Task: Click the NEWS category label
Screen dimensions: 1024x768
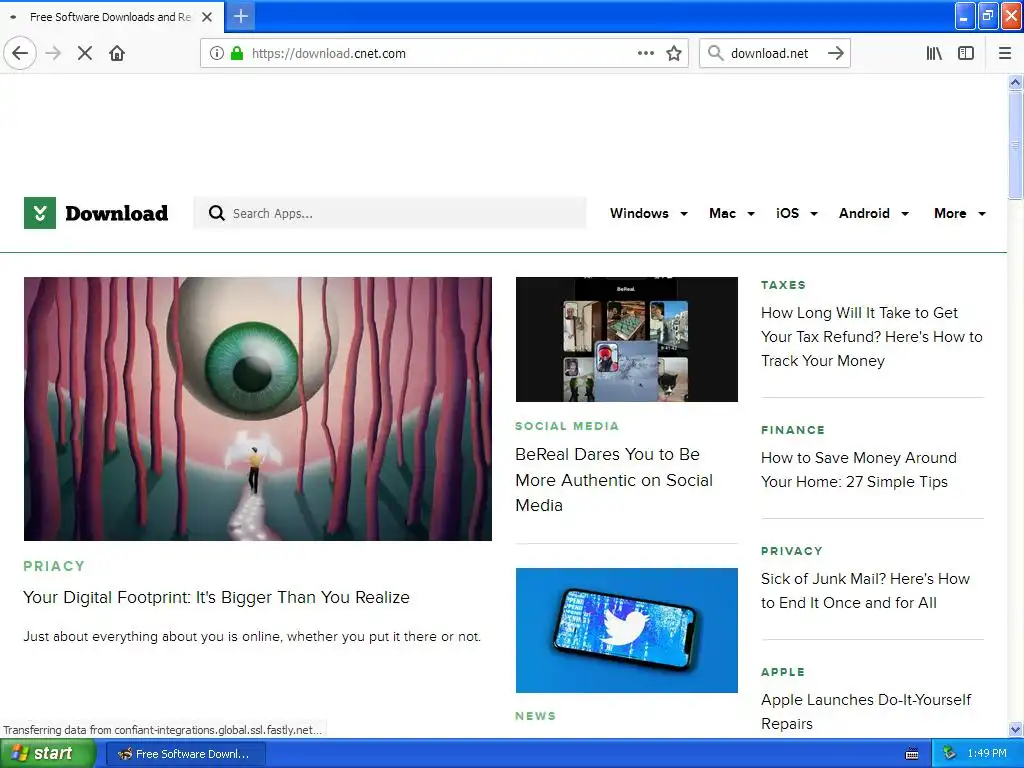Action: tap(536, 716)
